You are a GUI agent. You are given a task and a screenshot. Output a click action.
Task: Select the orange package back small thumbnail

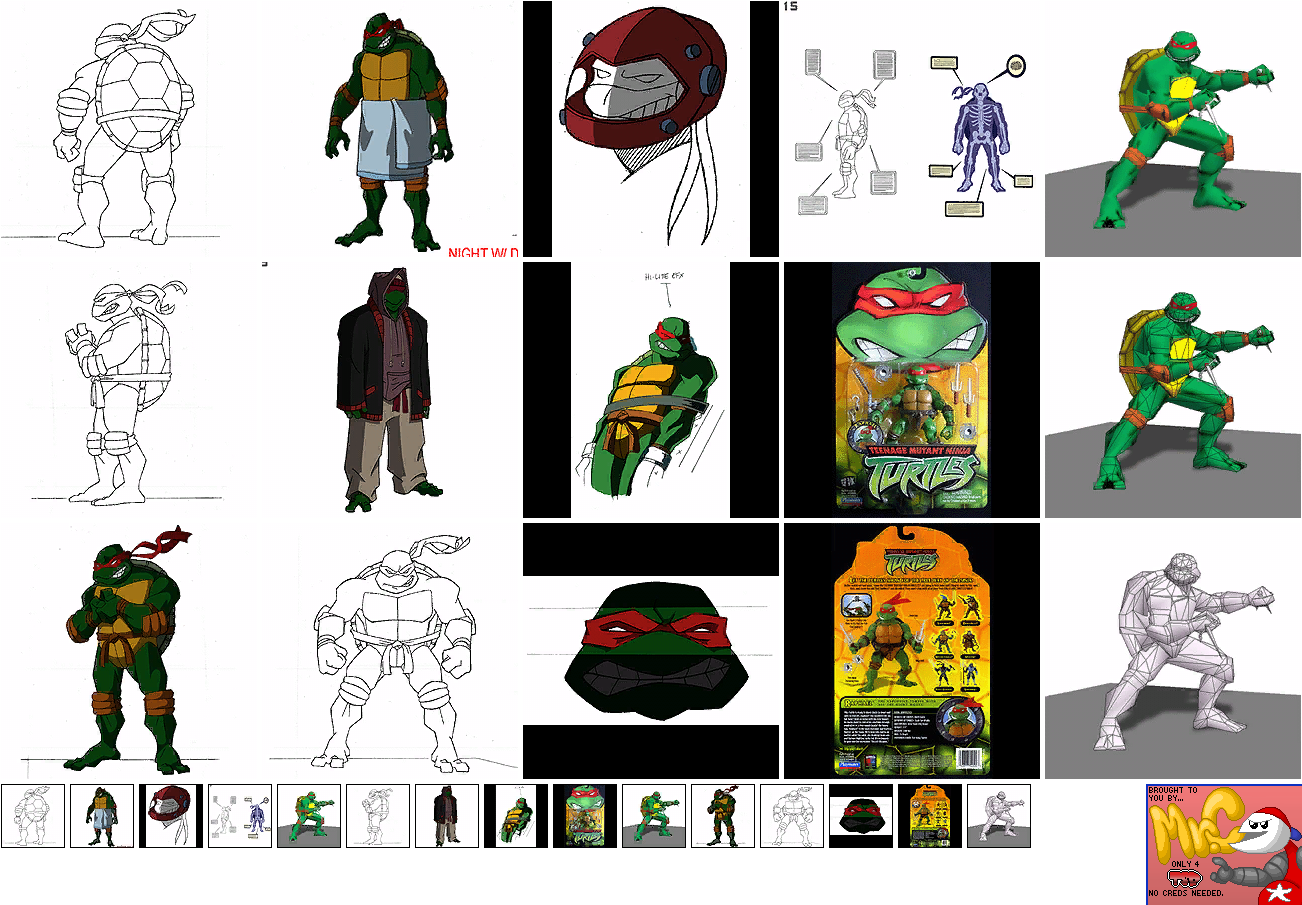click(x=930, y=816)
